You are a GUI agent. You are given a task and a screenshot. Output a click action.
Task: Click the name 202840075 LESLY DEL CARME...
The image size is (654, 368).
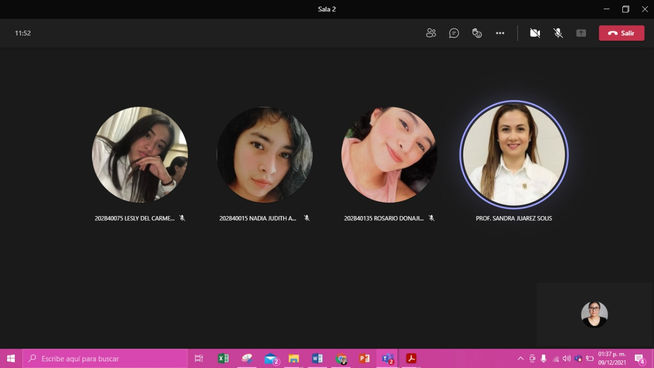coord(134,218)
